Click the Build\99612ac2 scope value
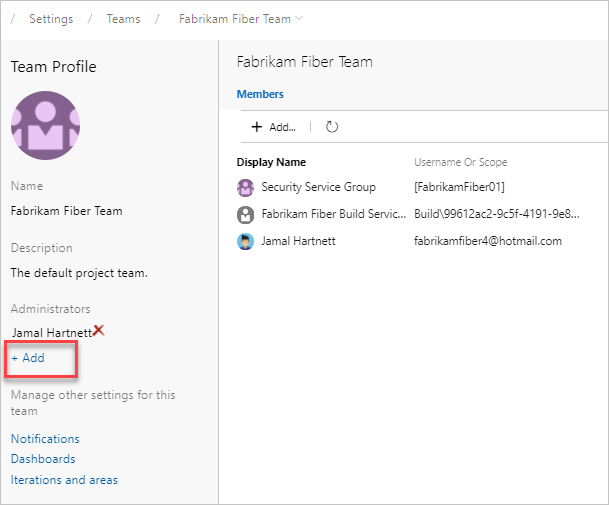 click(x=497, y=214)
